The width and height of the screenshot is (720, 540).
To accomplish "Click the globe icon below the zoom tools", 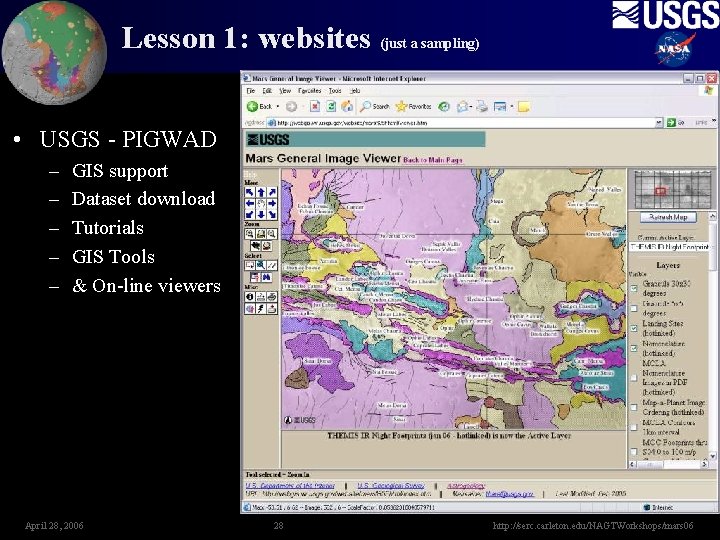I will click(x=266, y=246).
